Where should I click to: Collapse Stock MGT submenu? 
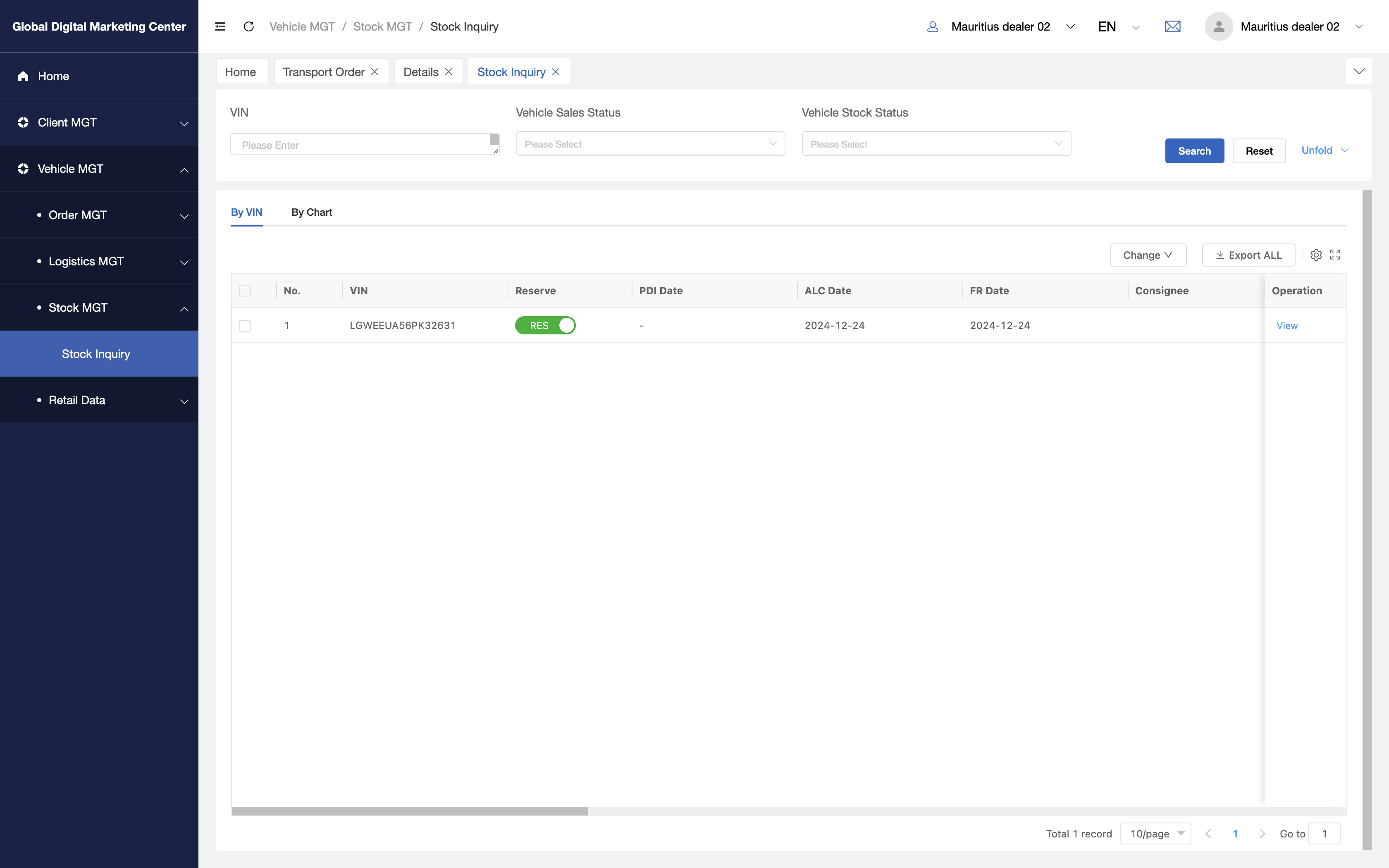[184, 308]
